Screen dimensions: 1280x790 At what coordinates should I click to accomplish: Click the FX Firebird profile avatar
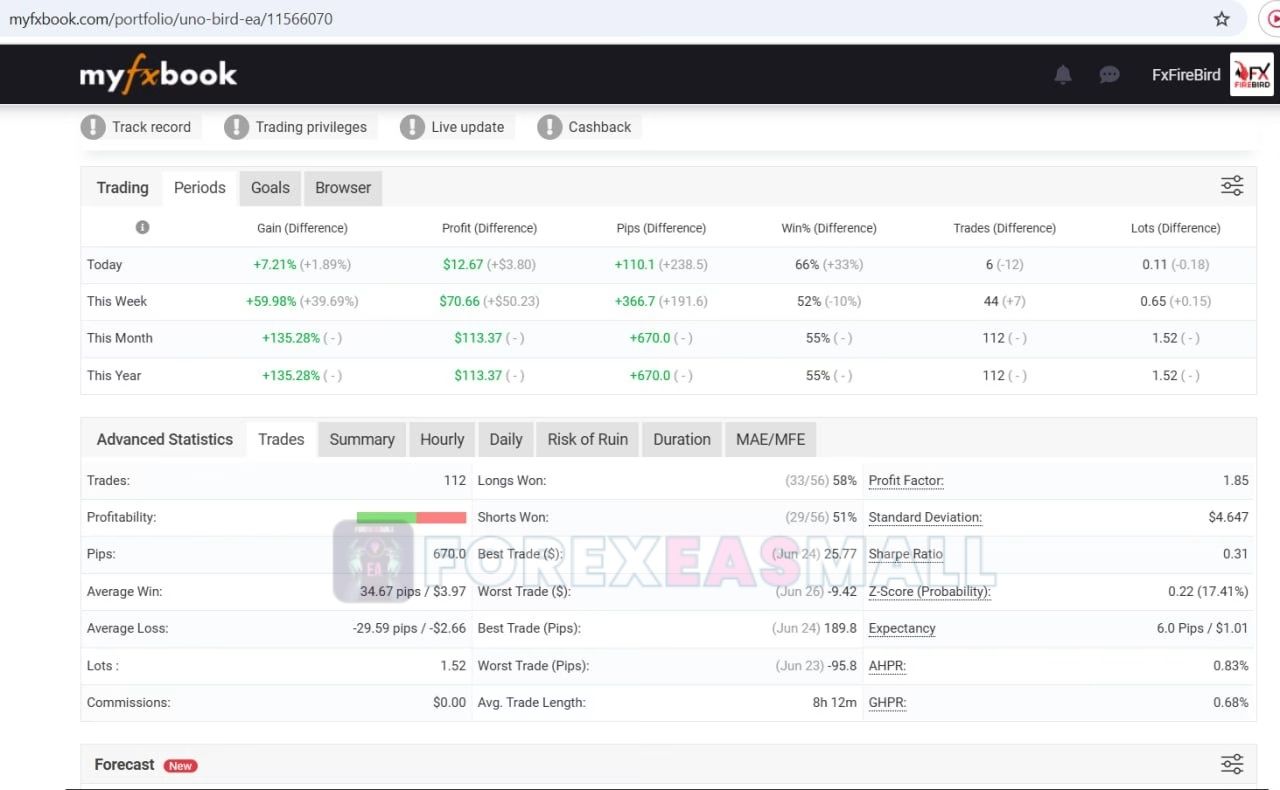(x=1251, y=74)
